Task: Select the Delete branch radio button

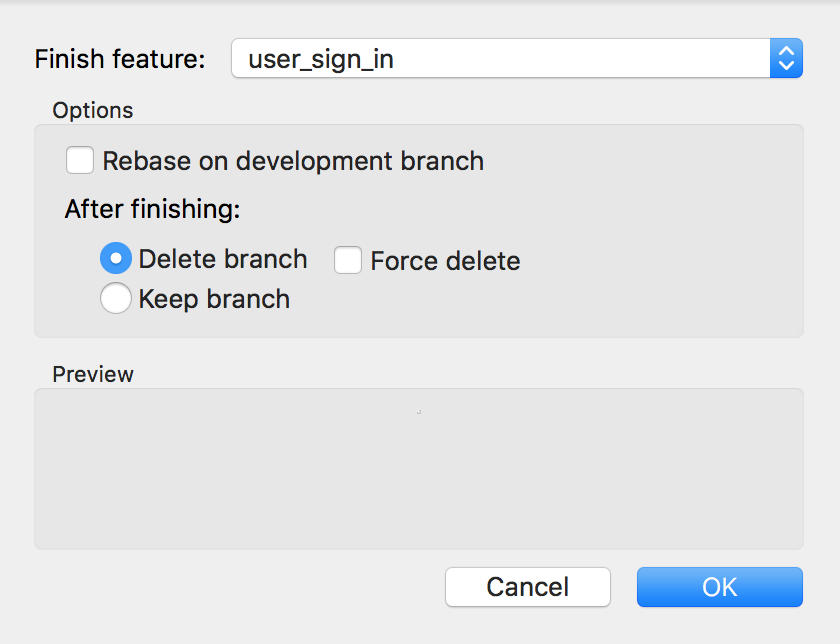Action: click(115, 258)
